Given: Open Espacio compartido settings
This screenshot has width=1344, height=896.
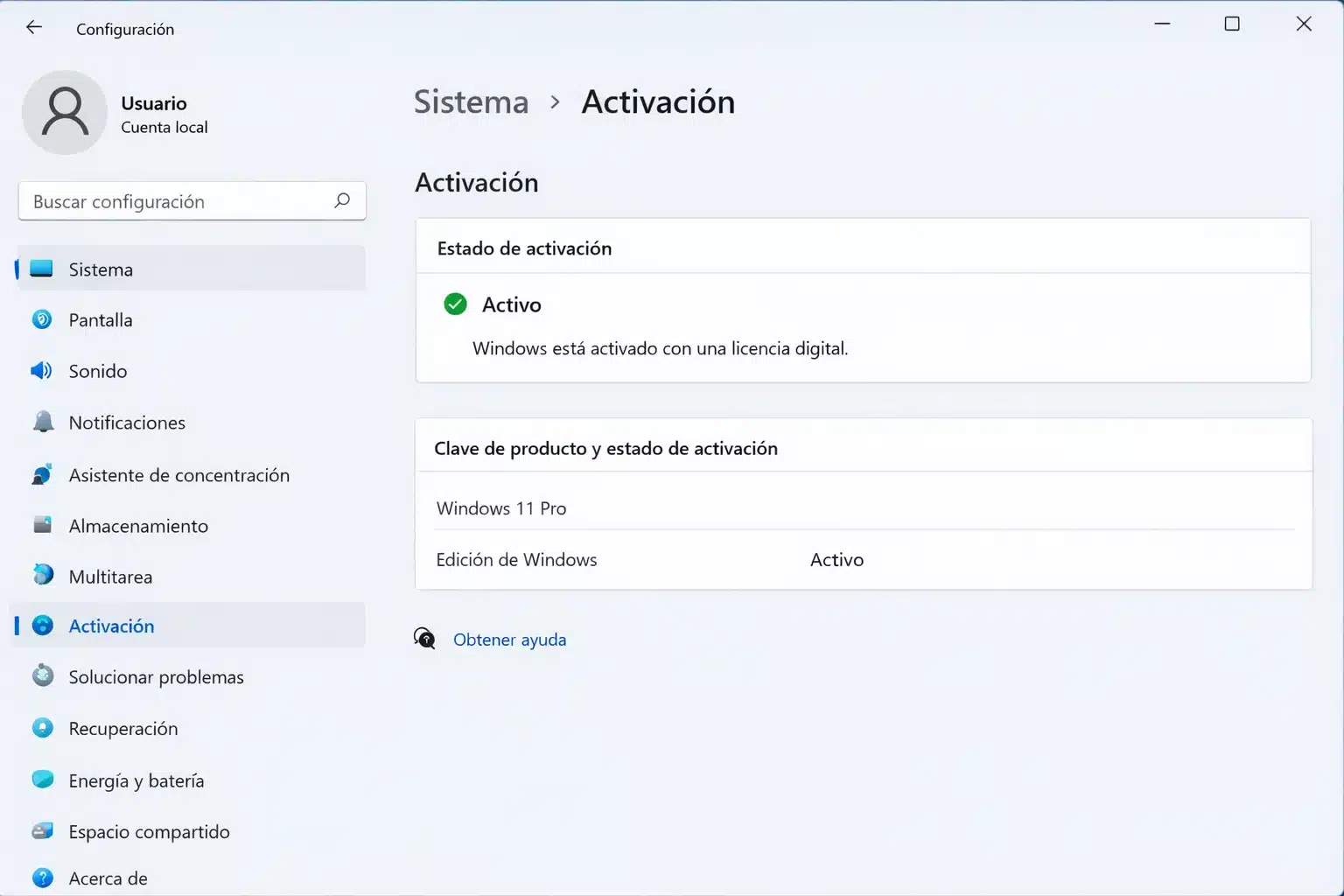Looking at the screenshot, I should pyautogui.click(x=191, y=831).
